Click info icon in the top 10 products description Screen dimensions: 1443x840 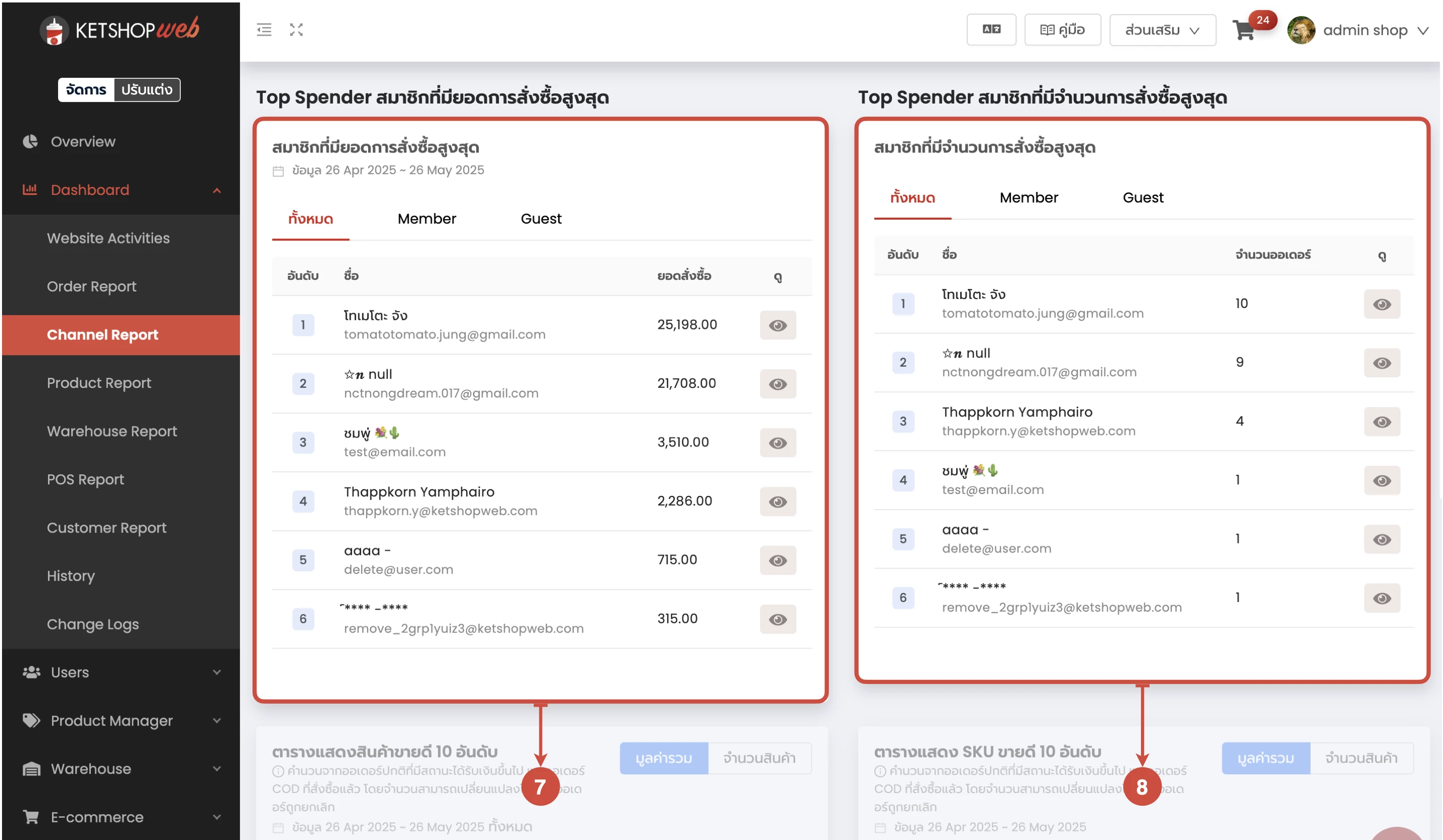[278, 771]
